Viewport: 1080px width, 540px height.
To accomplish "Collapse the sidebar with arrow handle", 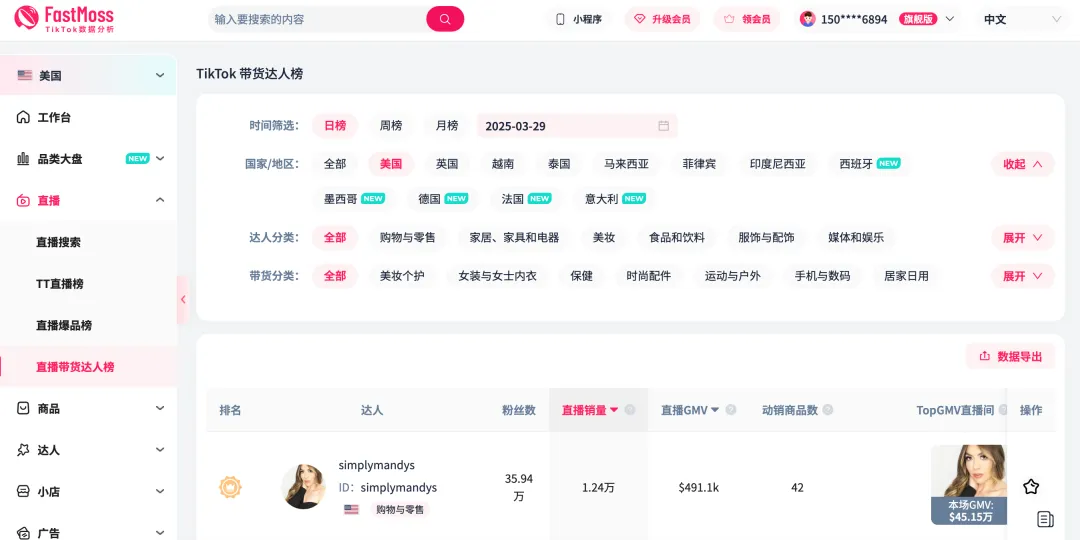I will [x=183, y=300].
